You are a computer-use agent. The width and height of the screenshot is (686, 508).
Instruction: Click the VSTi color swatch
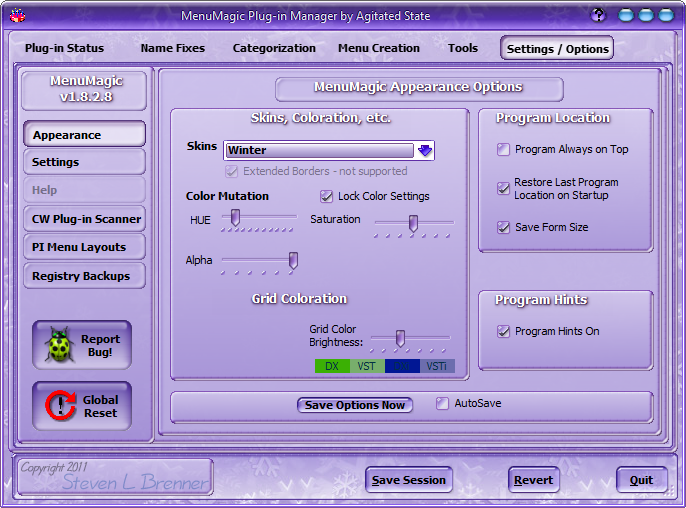(437, 366)
